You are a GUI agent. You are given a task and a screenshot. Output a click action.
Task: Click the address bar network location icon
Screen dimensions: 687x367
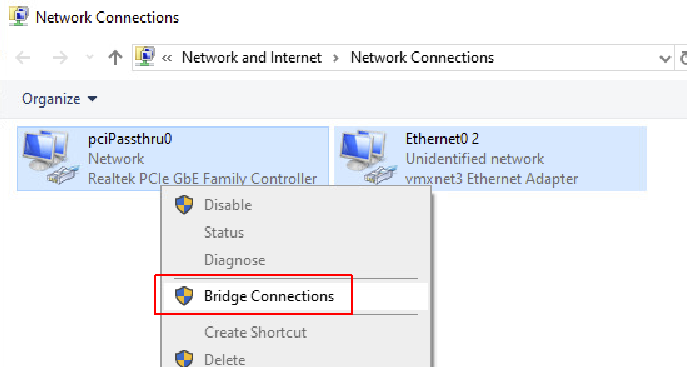(x=145, y=57)
